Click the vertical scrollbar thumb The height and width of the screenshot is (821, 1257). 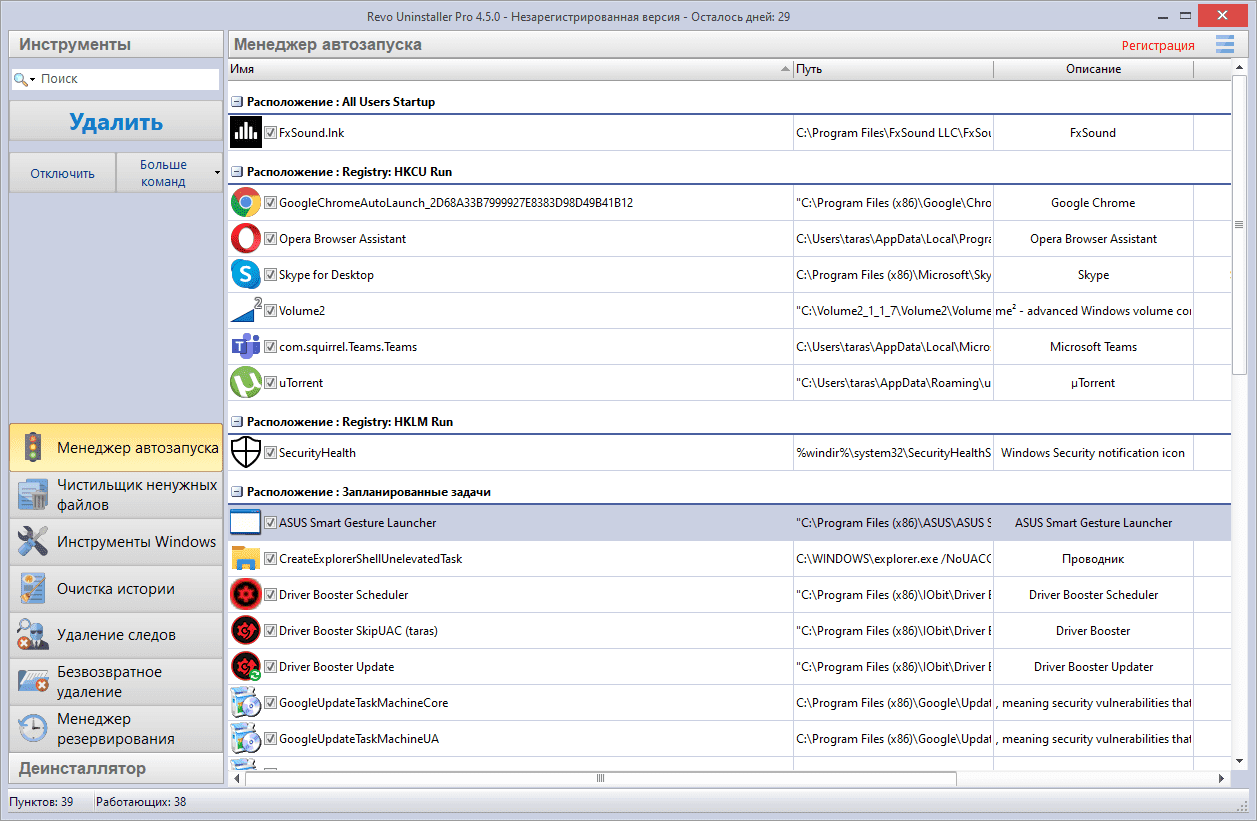[x=1238, y=225]
